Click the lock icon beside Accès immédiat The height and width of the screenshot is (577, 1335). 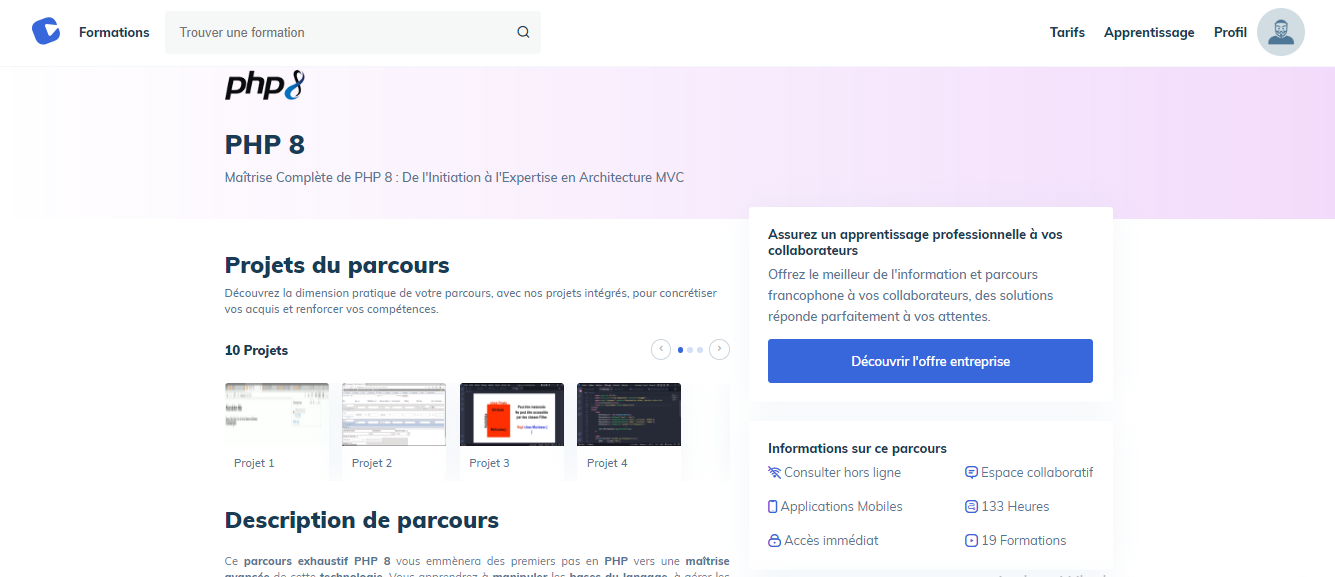pyautogui.click(x=774, y=541)
